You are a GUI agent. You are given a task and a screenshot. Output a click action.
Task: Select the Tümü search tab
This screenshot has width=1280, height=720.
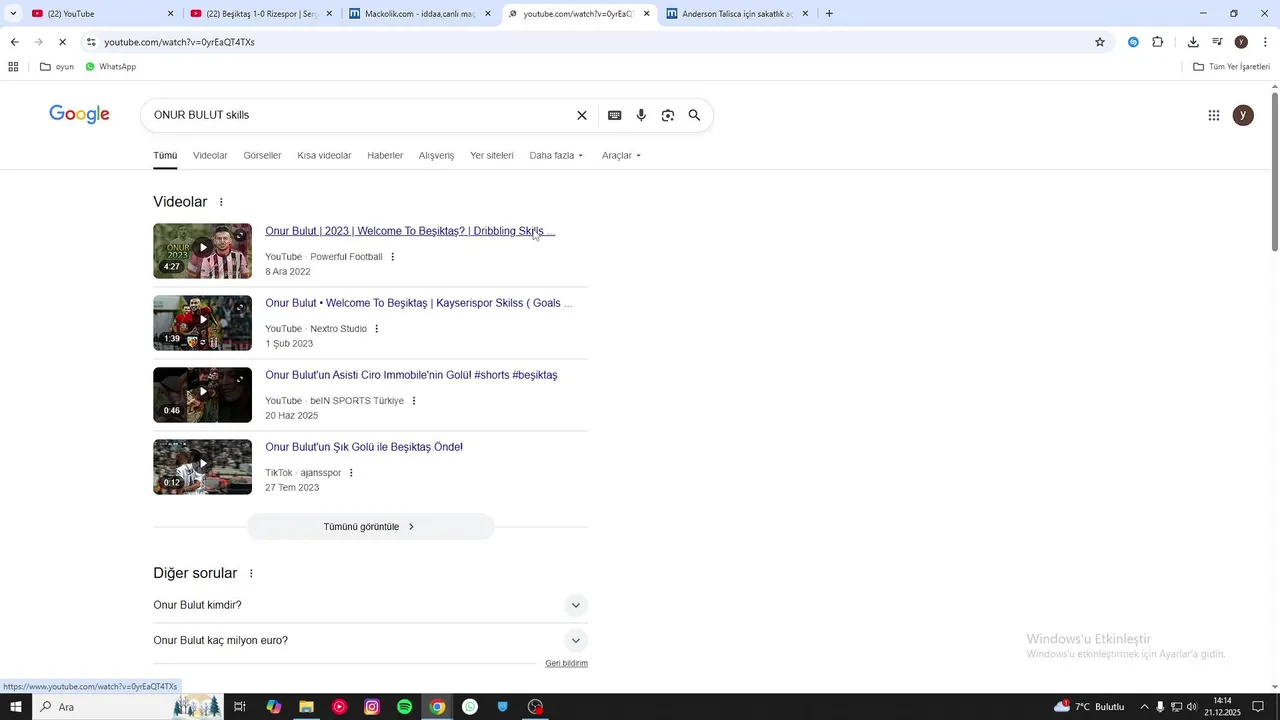tap(165, 156)
